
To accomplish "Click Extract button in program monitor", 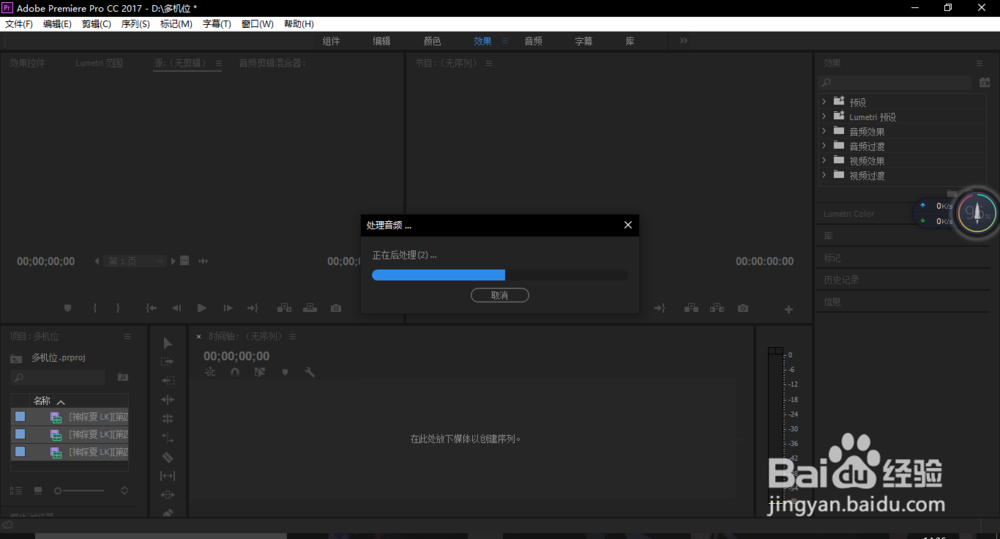I will point(717,308).
